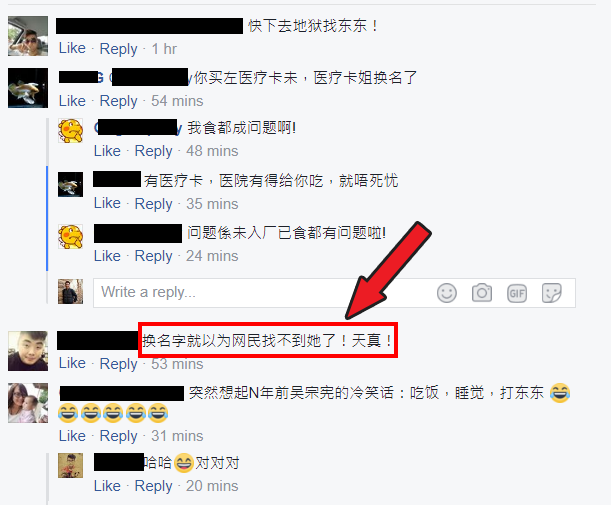
Task: Open yellow cartoon avatar on 48 mins reply
Action: click(x=71, y=131)
